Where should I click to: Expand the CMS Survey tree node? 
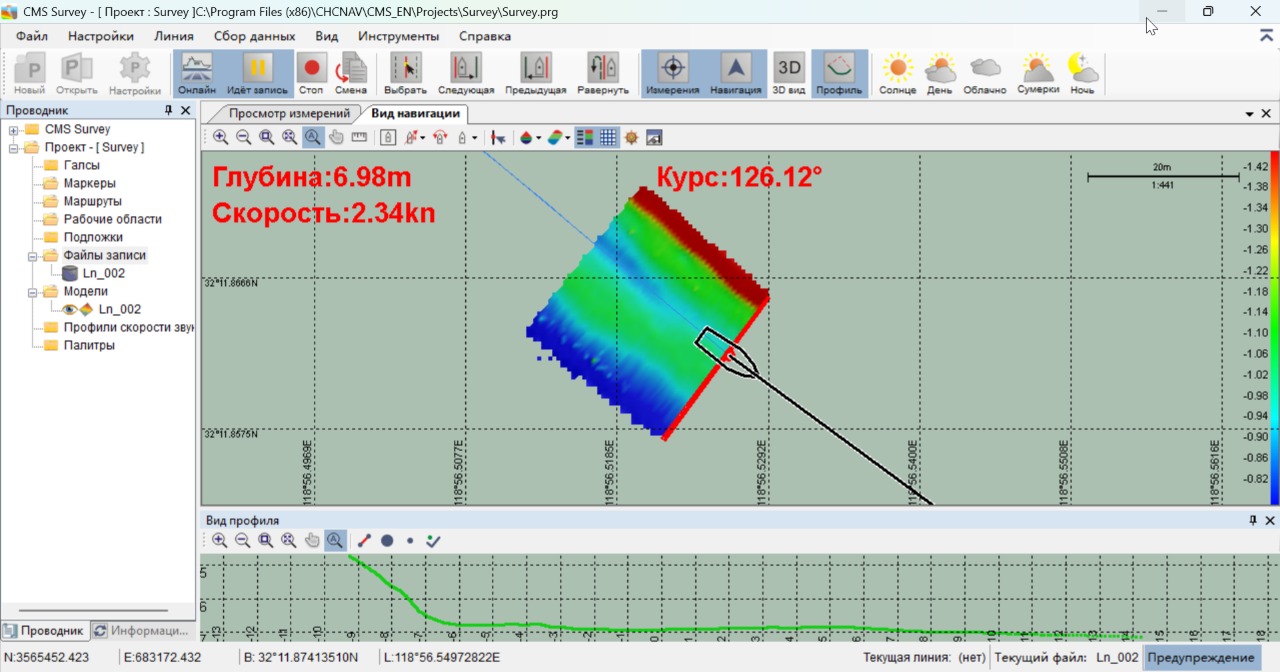tap(14, 130)
